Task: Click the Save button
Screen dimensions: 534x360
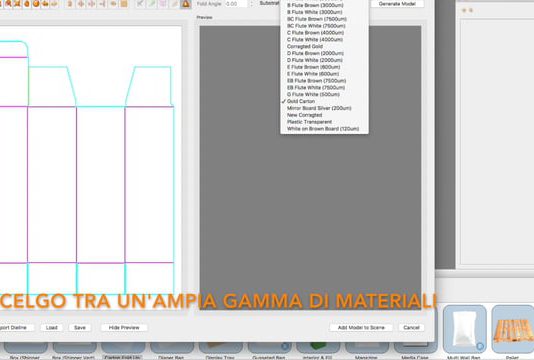Action: tap(80, 328)
